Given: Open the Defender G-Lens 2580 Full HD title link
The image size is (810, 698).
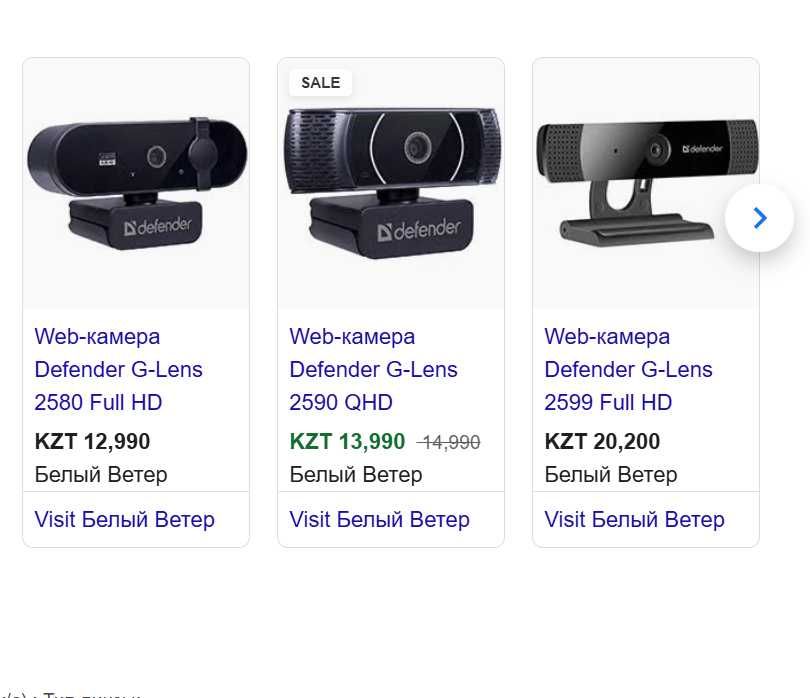Looking at the screenshot, I should click(118, 369).
